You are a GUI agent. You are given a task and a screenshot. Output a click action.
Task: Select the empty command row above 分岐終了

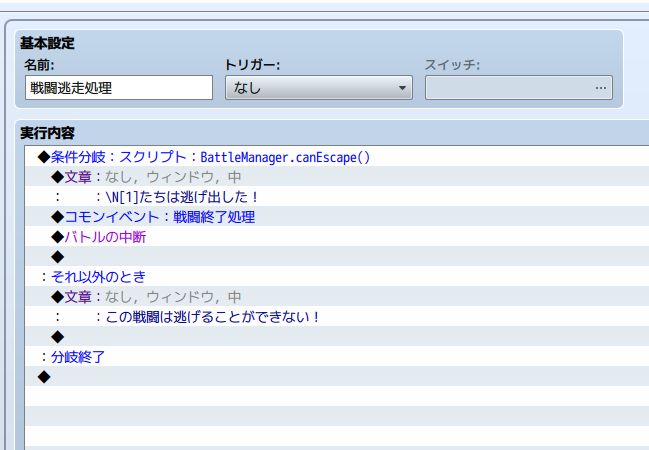click(x=337, y=337)
